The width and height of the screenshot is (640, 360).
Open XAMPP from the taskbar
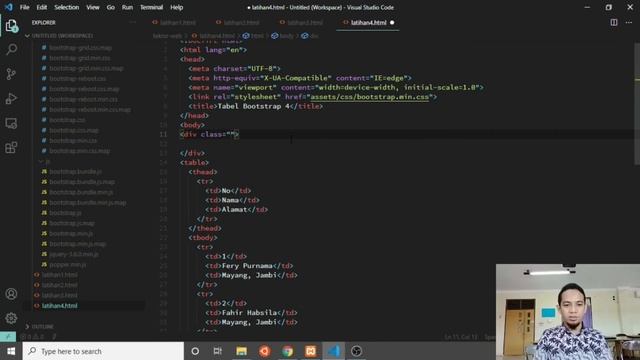click(310, 351)
